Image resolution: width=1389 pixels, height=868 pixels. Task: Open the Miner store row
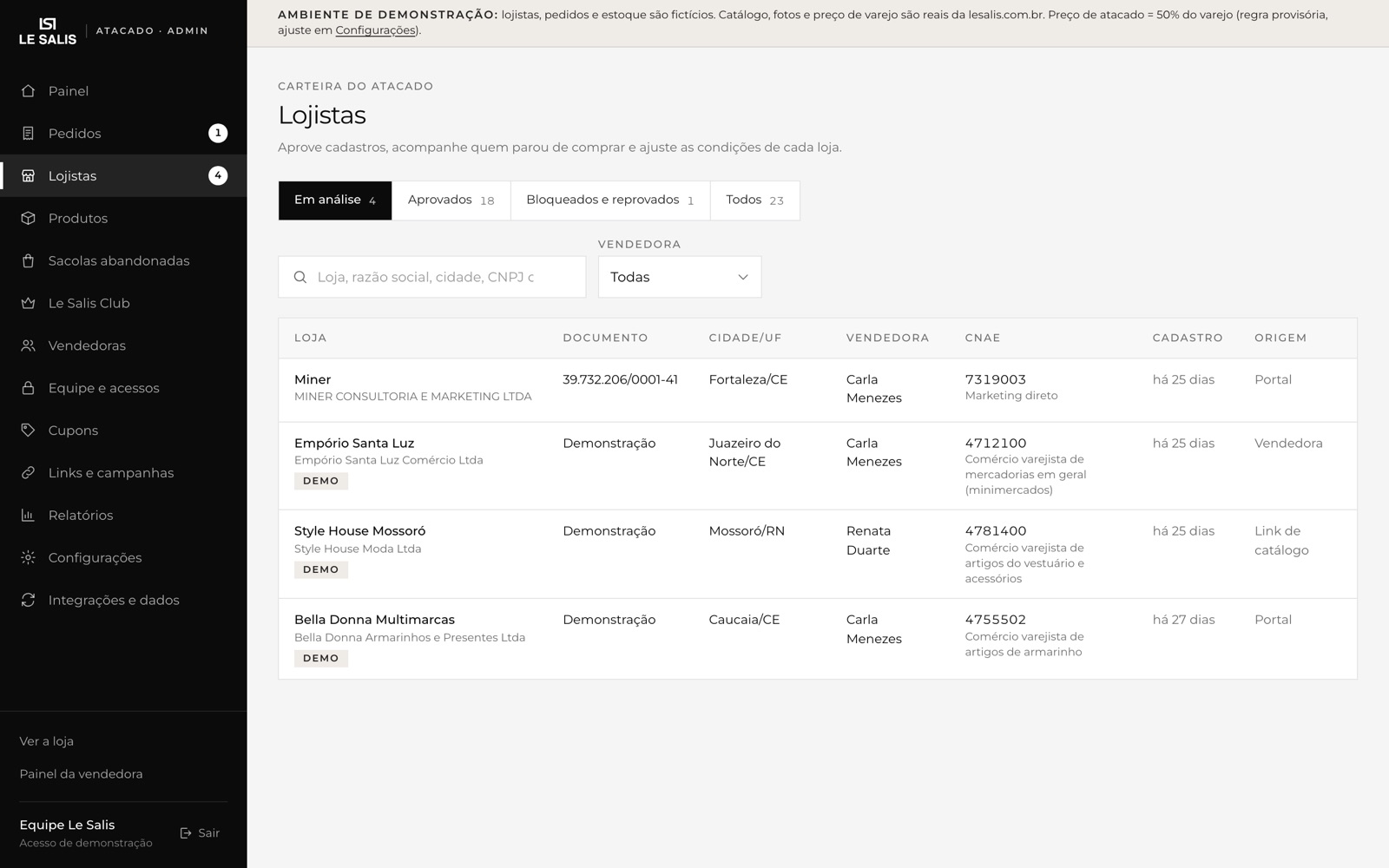[x=818, y=390]
